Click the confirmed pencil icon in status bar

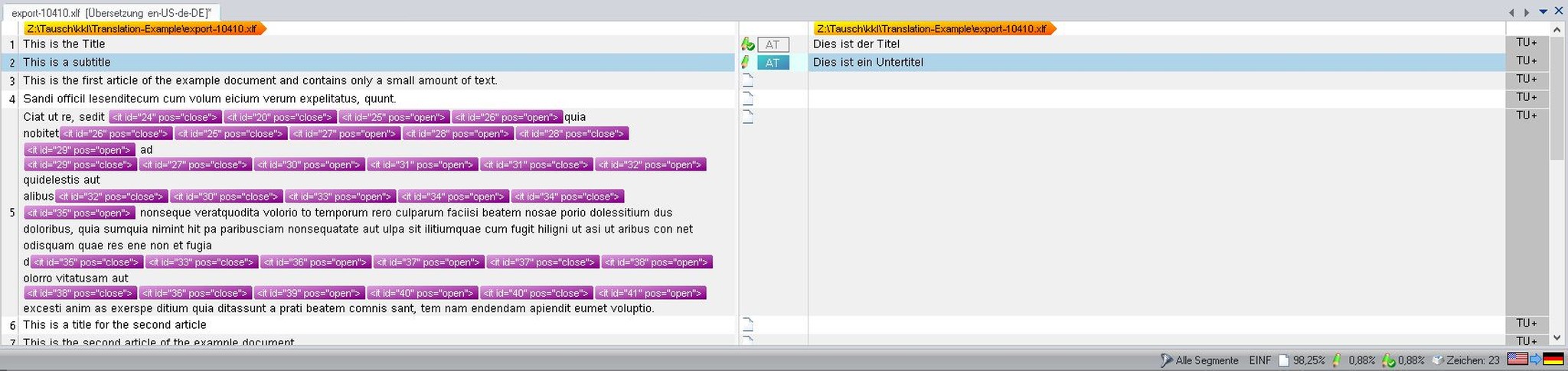(1388, 360)
